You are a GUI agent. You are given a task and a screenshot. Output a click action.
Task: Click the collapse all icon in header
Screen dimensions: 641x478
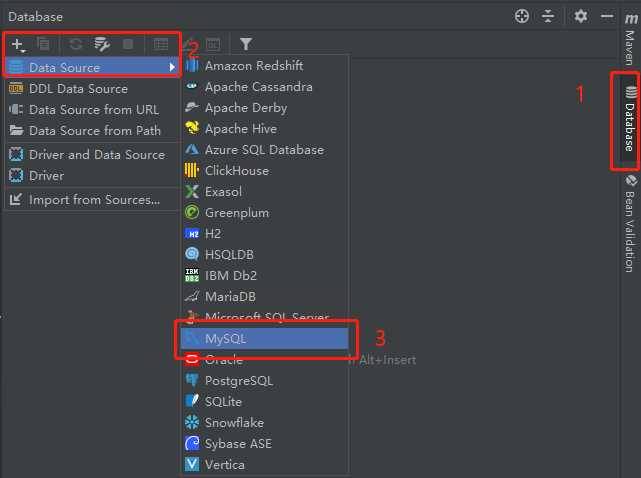point(548,16)
